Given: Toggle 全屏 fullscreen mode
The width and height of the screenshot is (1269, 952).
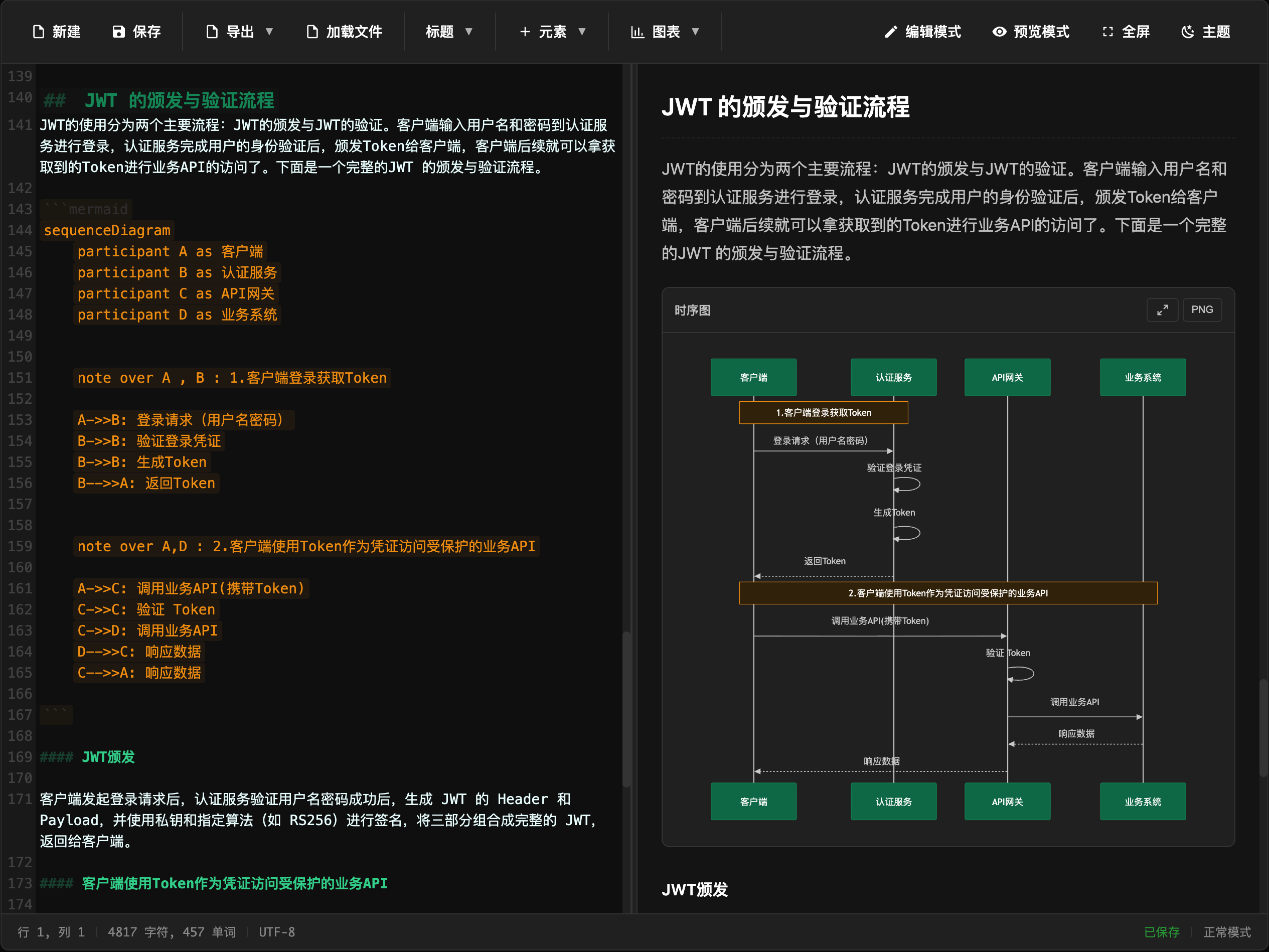Looking at the screenshot, I should point(1108,32).
